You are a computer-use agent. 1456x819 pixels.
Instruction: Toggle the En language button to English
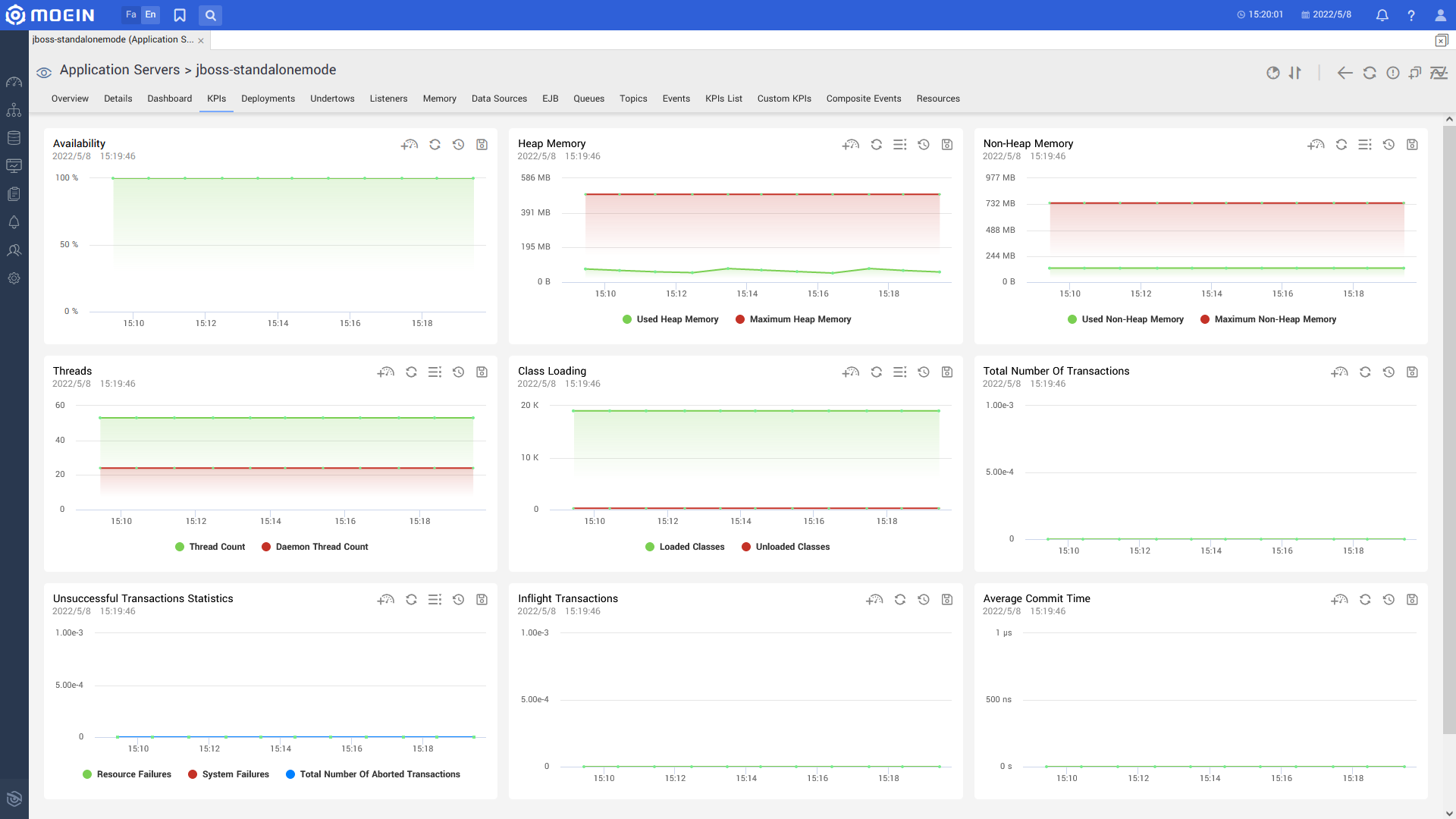tap(151, 15)
